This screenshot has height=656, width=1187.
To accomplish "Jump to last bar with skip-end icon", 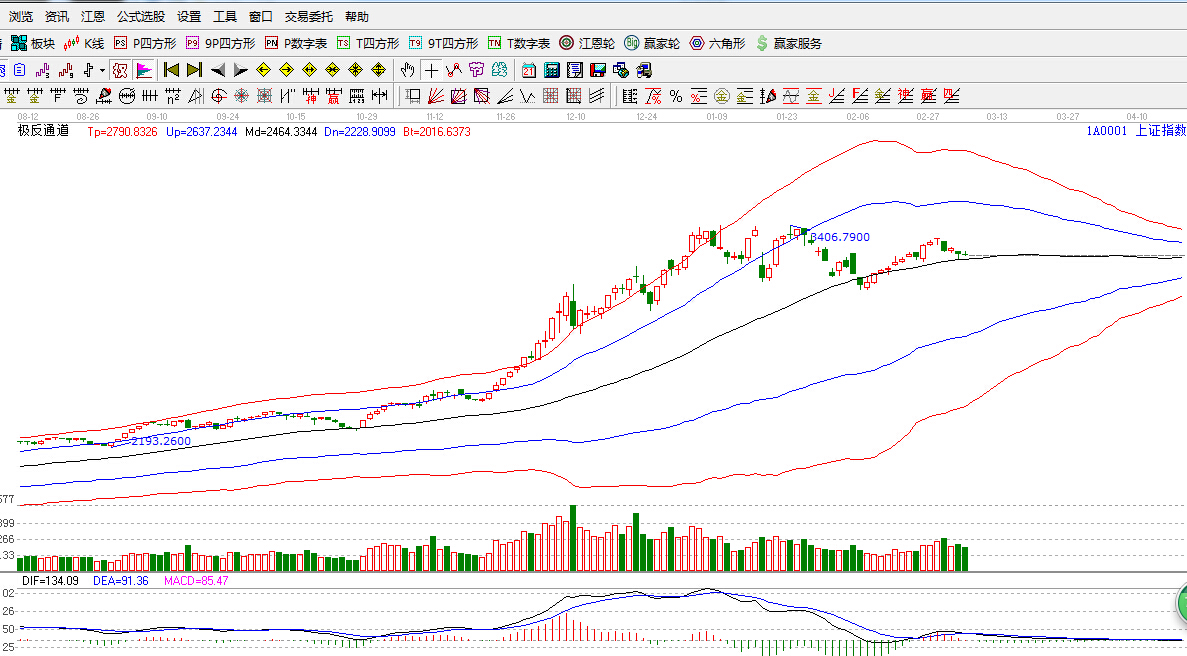I will tap(194, 70).
